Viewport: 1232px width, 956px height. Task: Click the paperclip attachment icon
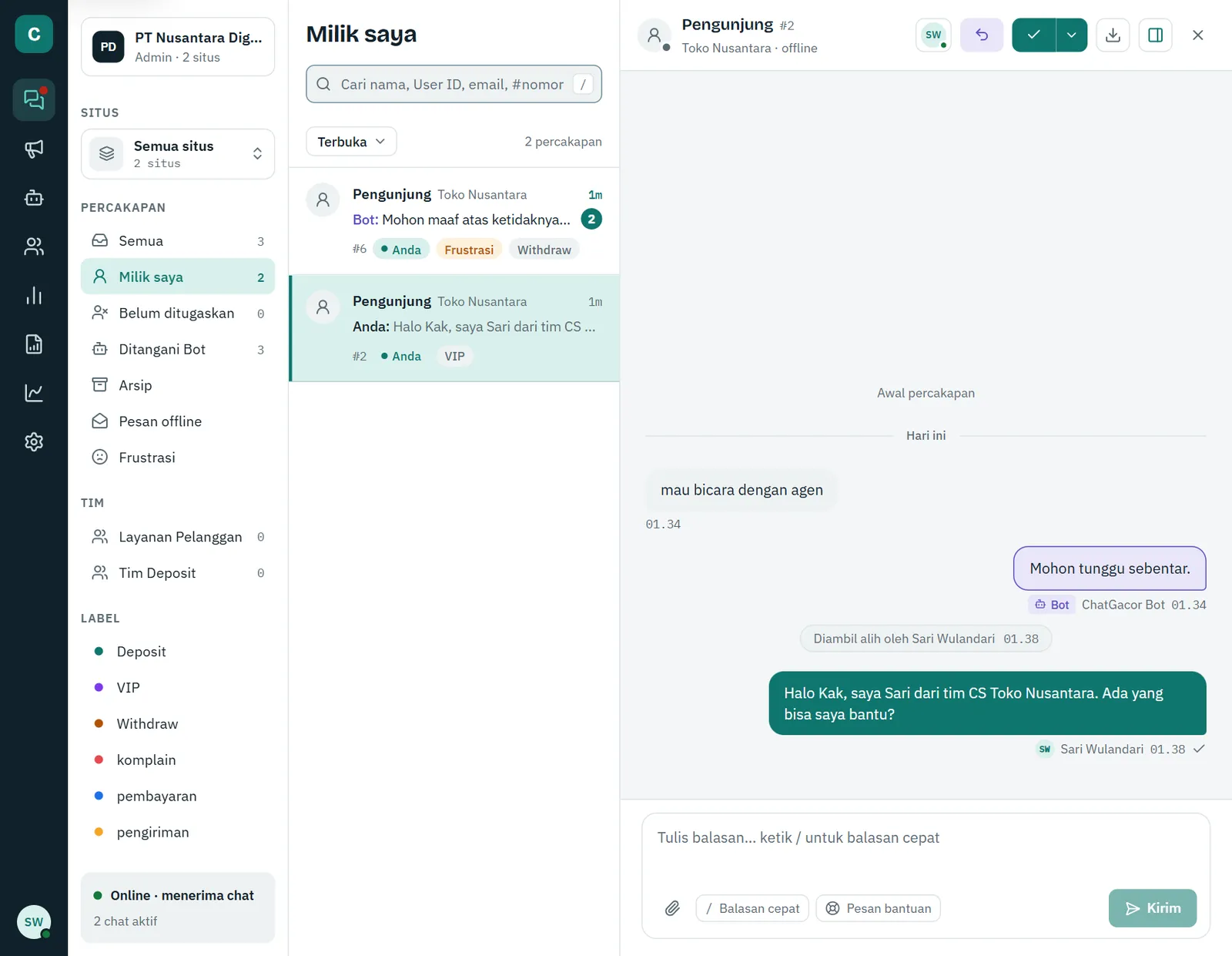672,908
